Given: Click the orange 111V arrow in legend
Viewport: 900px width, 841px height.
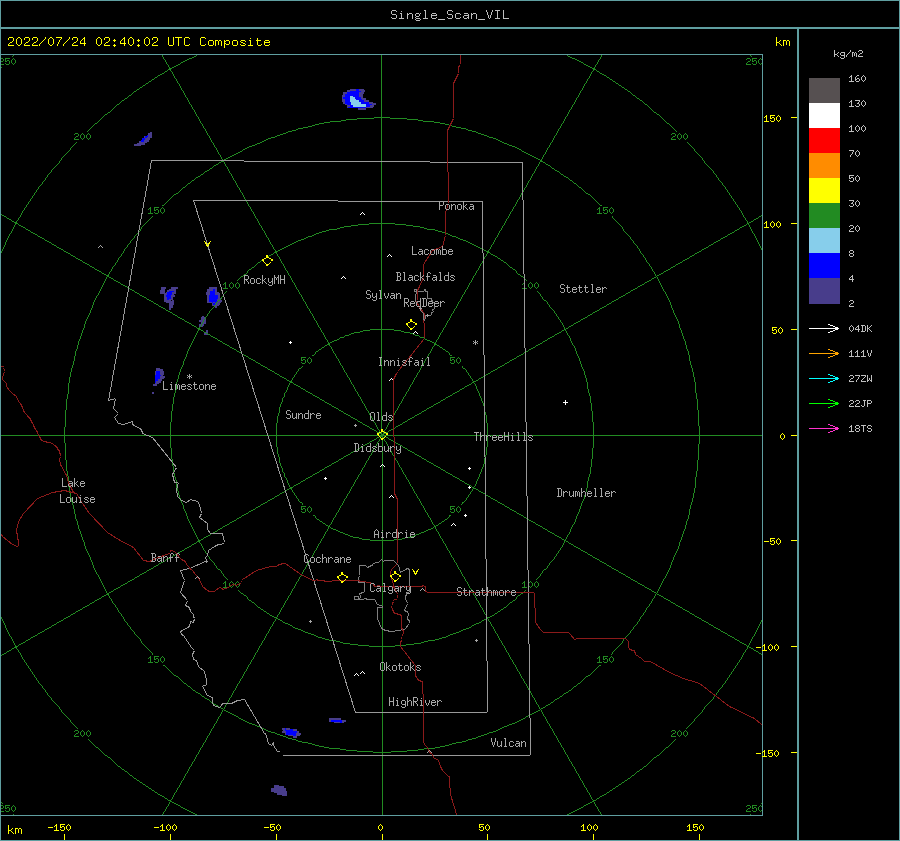Looking at the screenshot, I should (x=824, y=354).
